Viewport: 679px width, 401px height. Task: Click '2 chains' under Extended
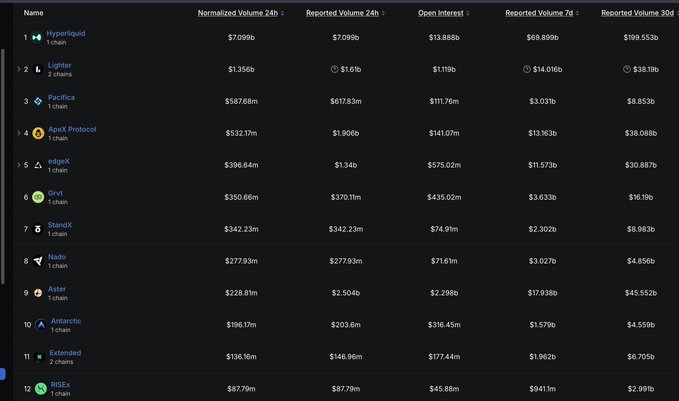pyautogui.click(x=61, y=362)
